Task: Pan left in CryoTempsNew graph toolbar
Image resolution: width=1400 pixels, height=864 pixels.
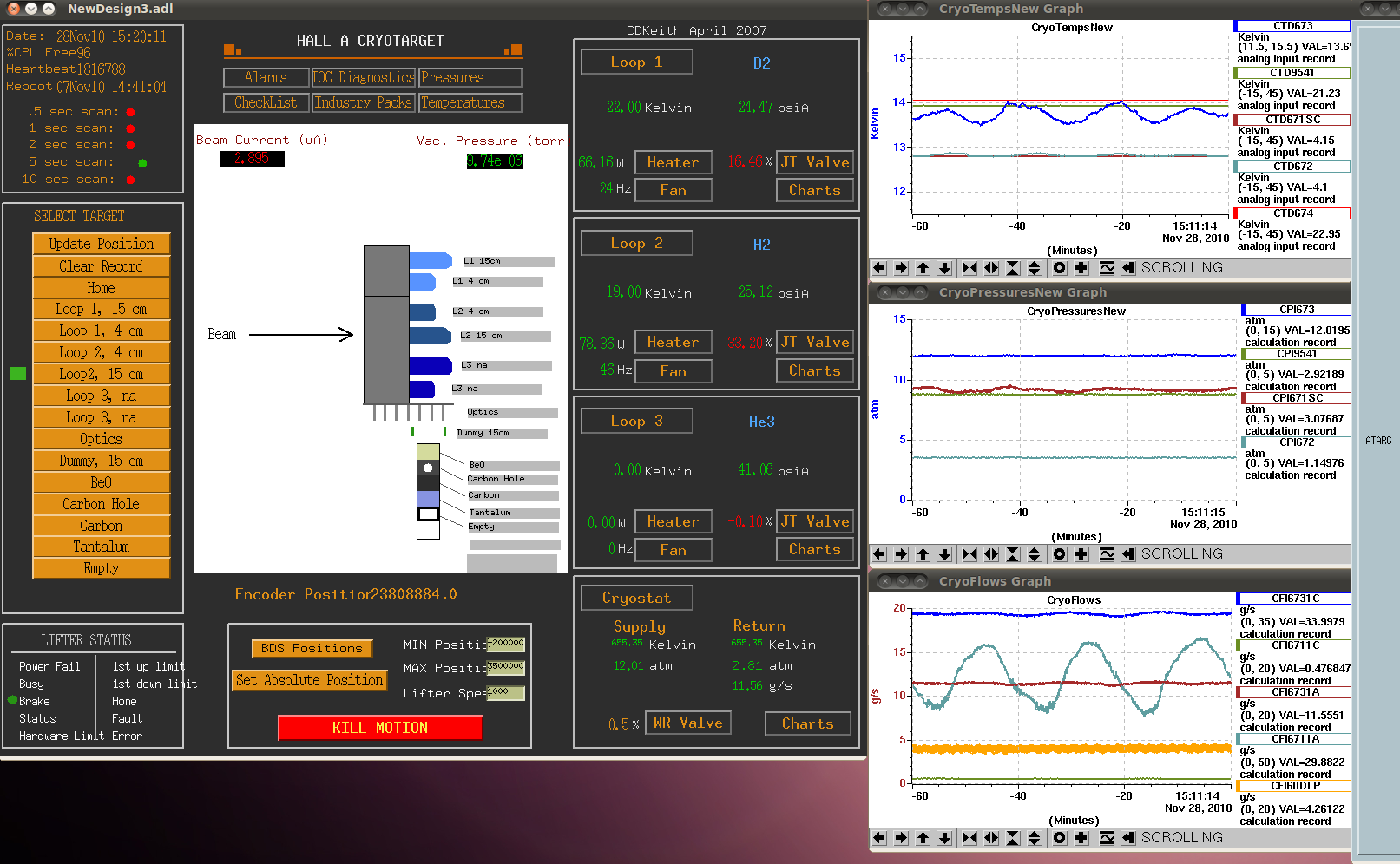Action: tap(879, 268)
